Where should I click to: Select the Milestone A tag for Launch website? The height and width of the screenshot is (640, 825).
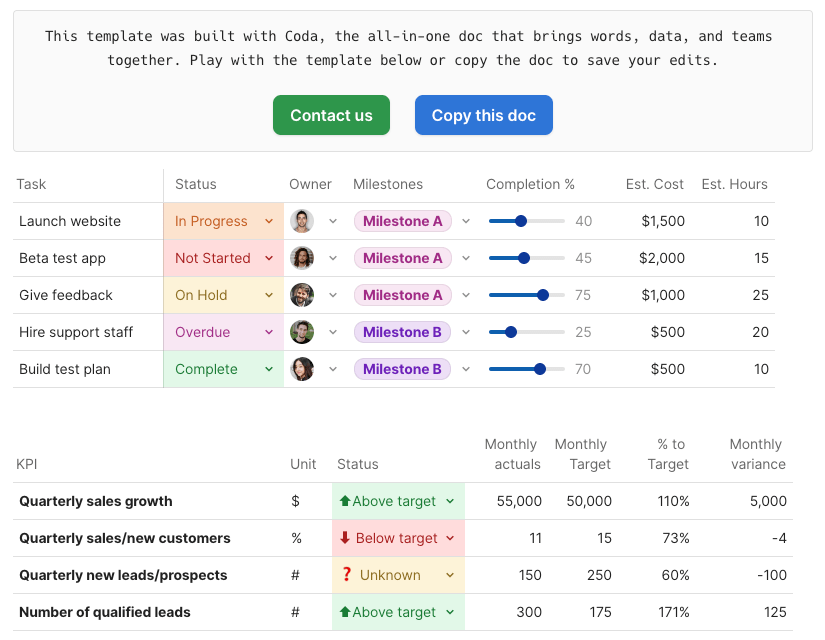[x=402, y=221]
